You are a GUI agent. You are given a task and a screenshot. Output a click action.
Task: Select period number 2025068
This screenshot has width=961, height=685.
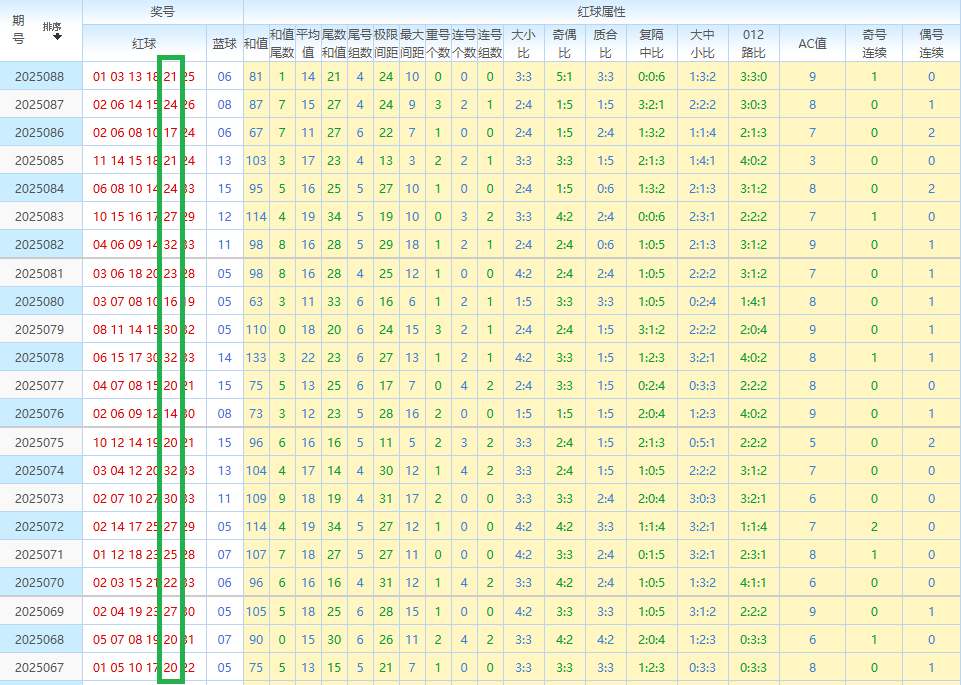coord(39,640)
